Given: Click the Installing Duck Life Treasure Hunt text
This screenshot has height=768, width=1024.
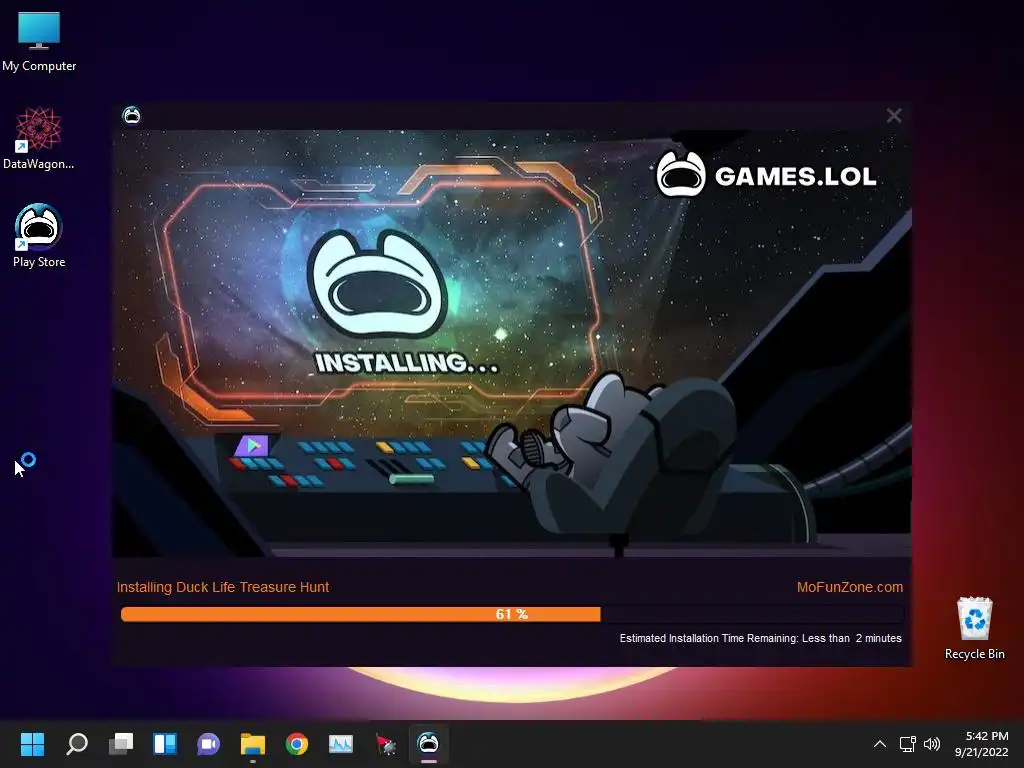Looking at the screenshot, I should pyautogui.click(x=223, y=587).
